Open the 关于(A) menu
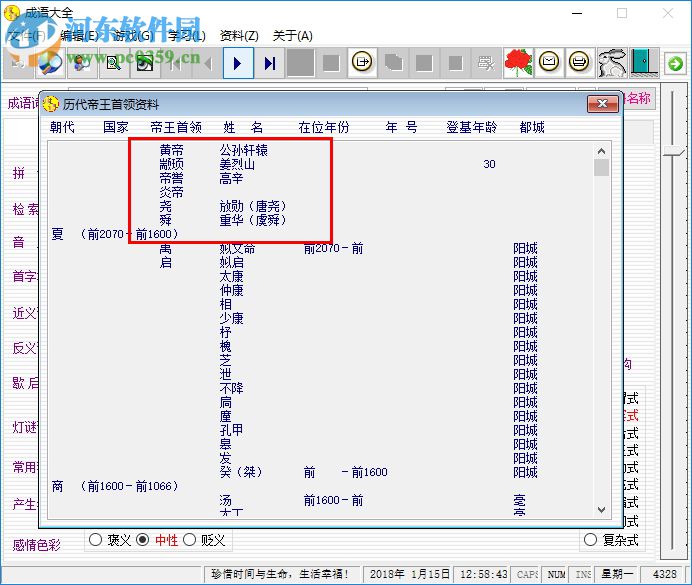The width and height of the screenshot is (692, 585). [293, 36]
